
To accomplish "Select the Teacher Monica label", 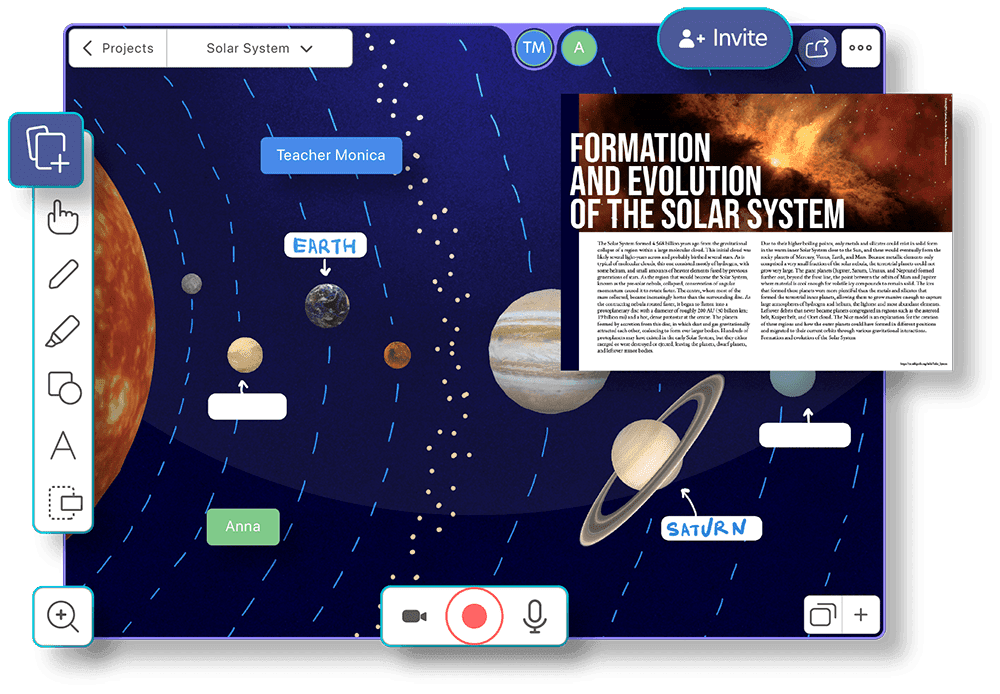I will pos(331,155).
